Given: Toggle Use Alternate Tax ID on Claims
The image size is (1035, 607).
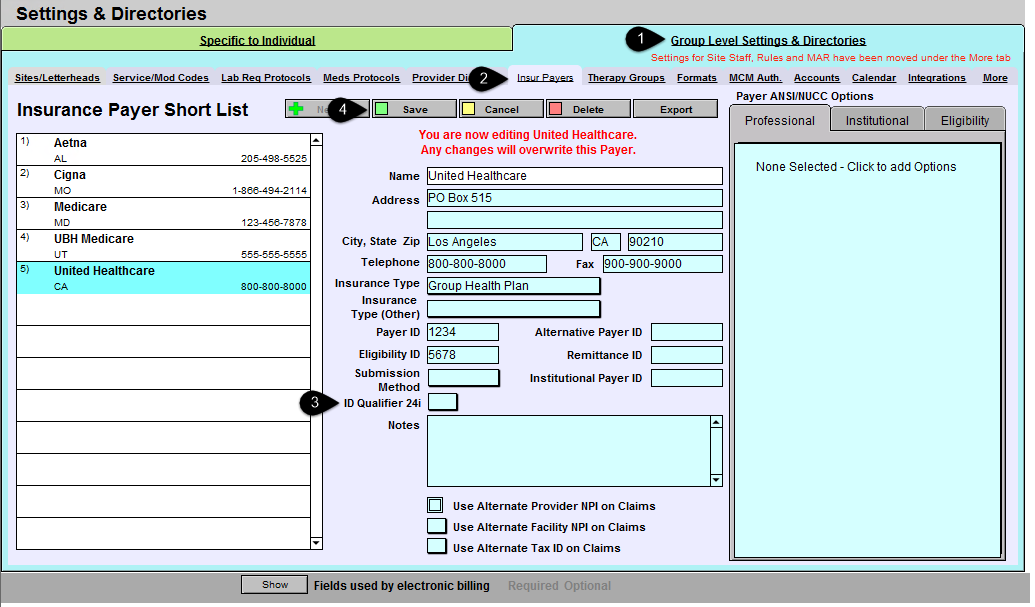Looking at the screenshot, I should click(x=436, y=547).
